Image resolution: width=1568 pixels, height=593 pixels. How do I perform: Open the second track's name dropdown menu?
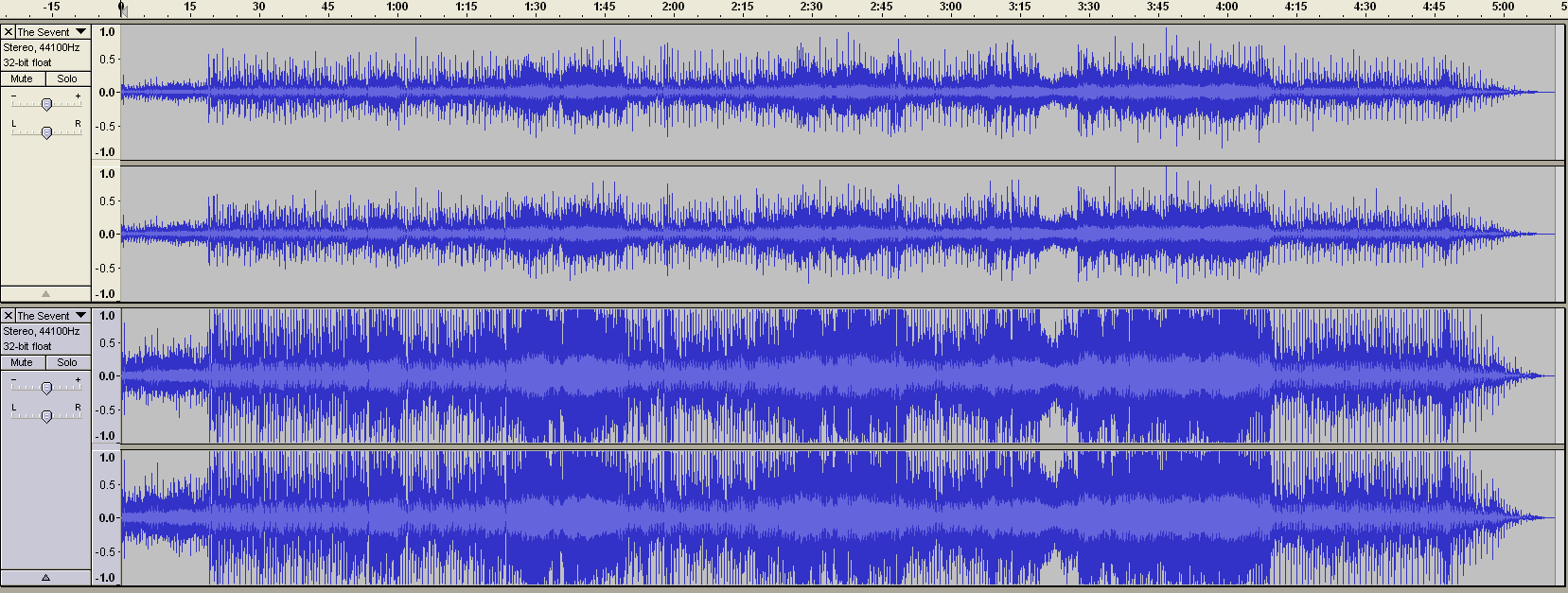(x=53, y=316)
